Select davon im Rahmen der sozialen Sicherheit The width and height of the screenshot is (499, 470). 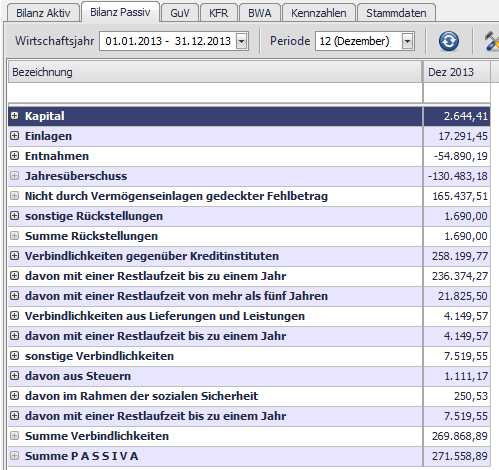142,396
